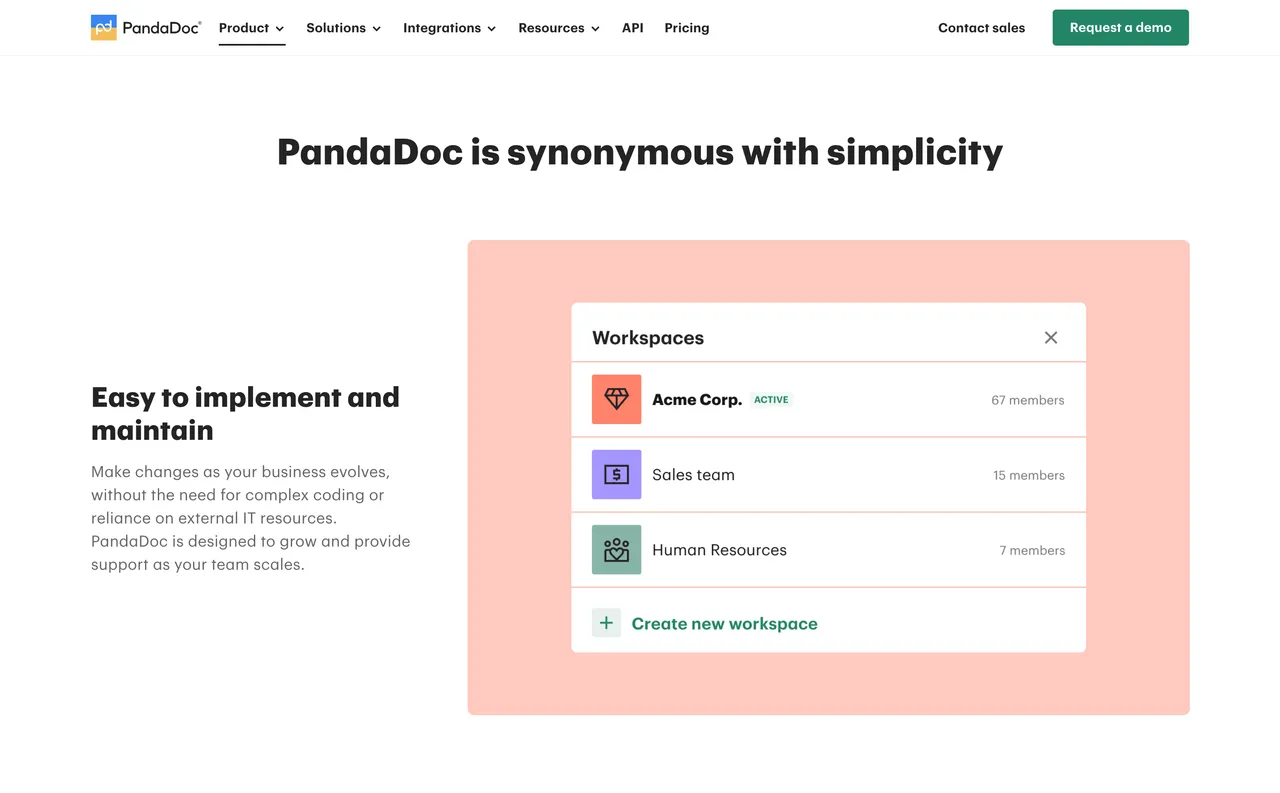This screenshot has height=793, width=1280.
Task: Click the Contact sales link
Action: pyautogui.click(x=981, y=28)
